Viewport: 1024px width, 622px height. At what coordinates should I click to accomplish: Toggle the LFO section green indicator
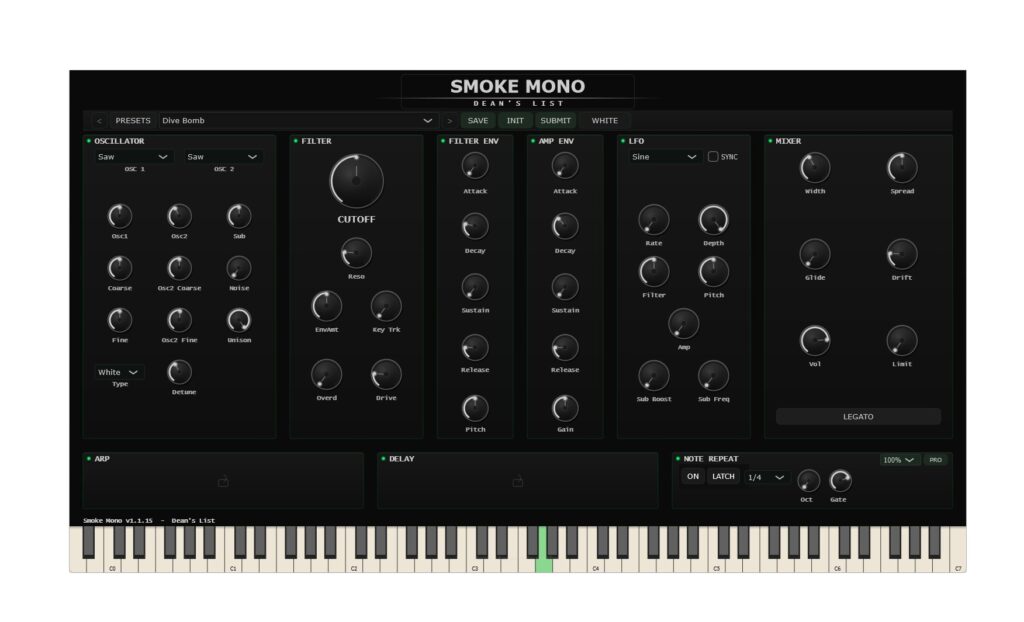tap(623, 141)
